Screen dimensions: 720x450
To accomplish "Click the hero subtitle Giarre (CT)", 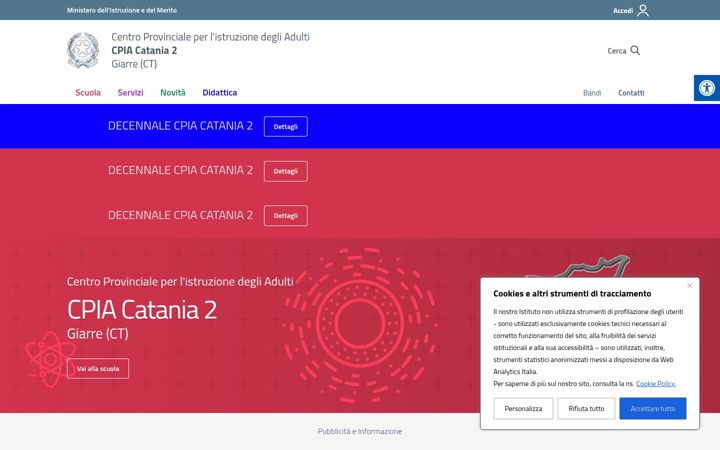I will click(x=98, y=333).
